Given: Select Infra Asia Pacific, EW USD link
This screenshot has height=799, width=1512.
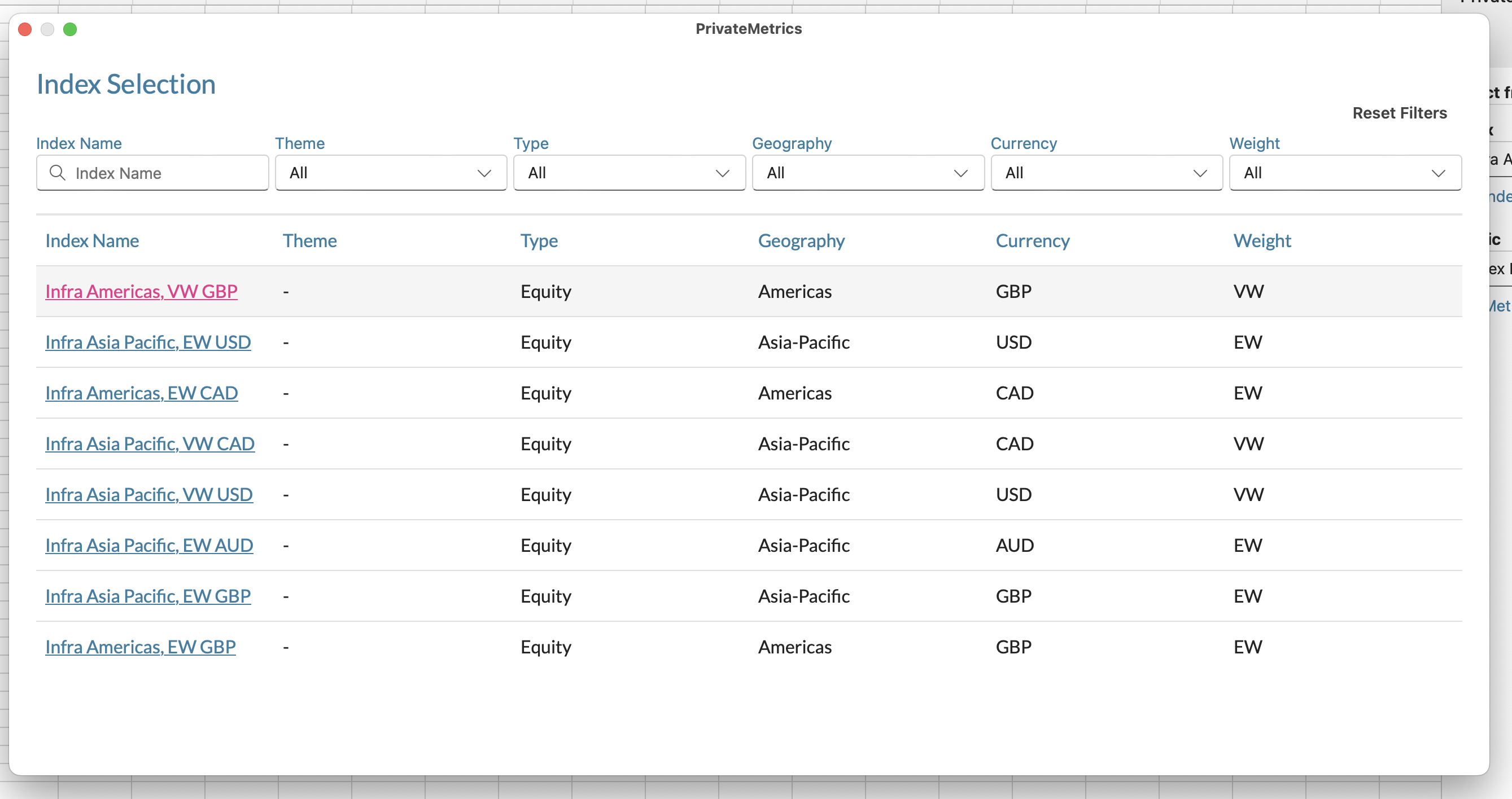Looking at the screenshot, I should pos(148,342).
